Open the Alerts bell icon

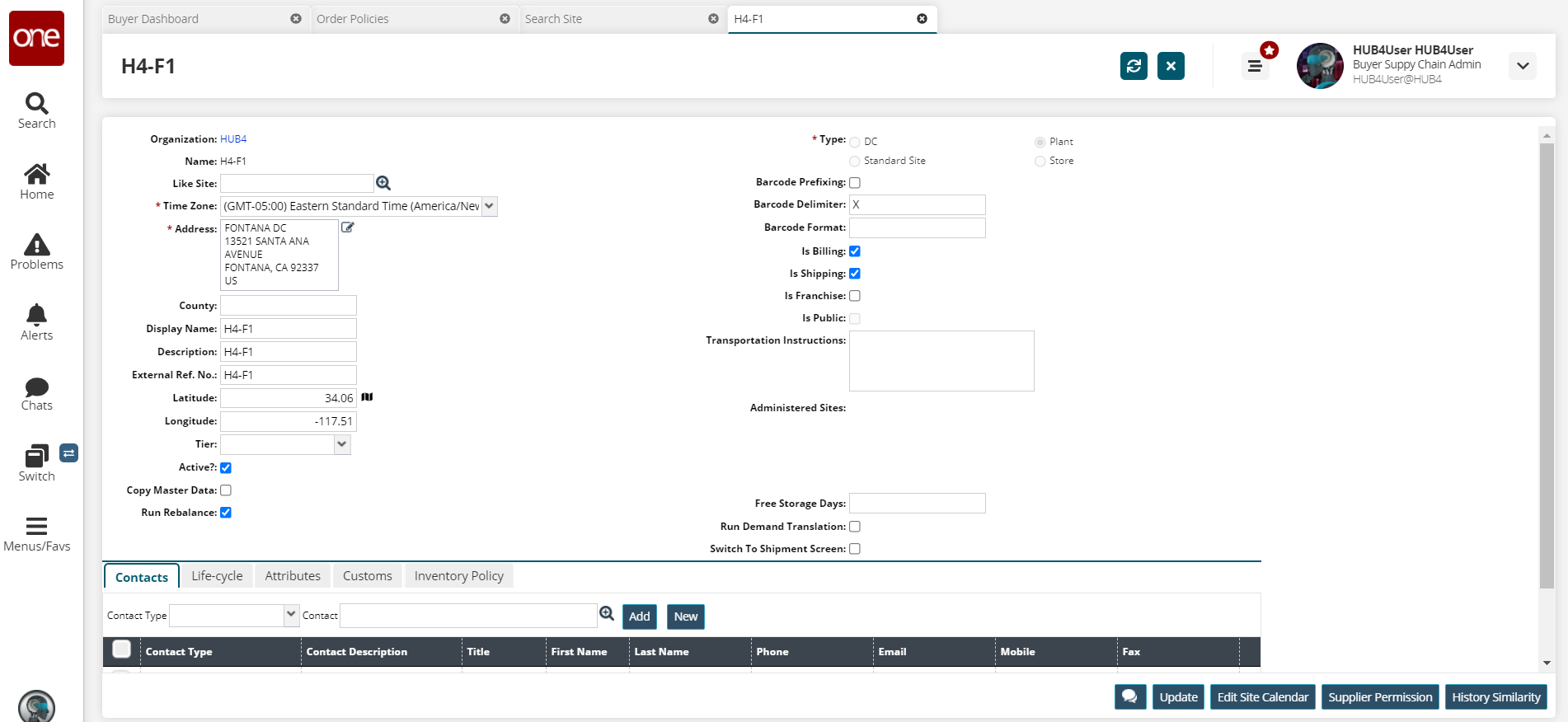point(36,314)
